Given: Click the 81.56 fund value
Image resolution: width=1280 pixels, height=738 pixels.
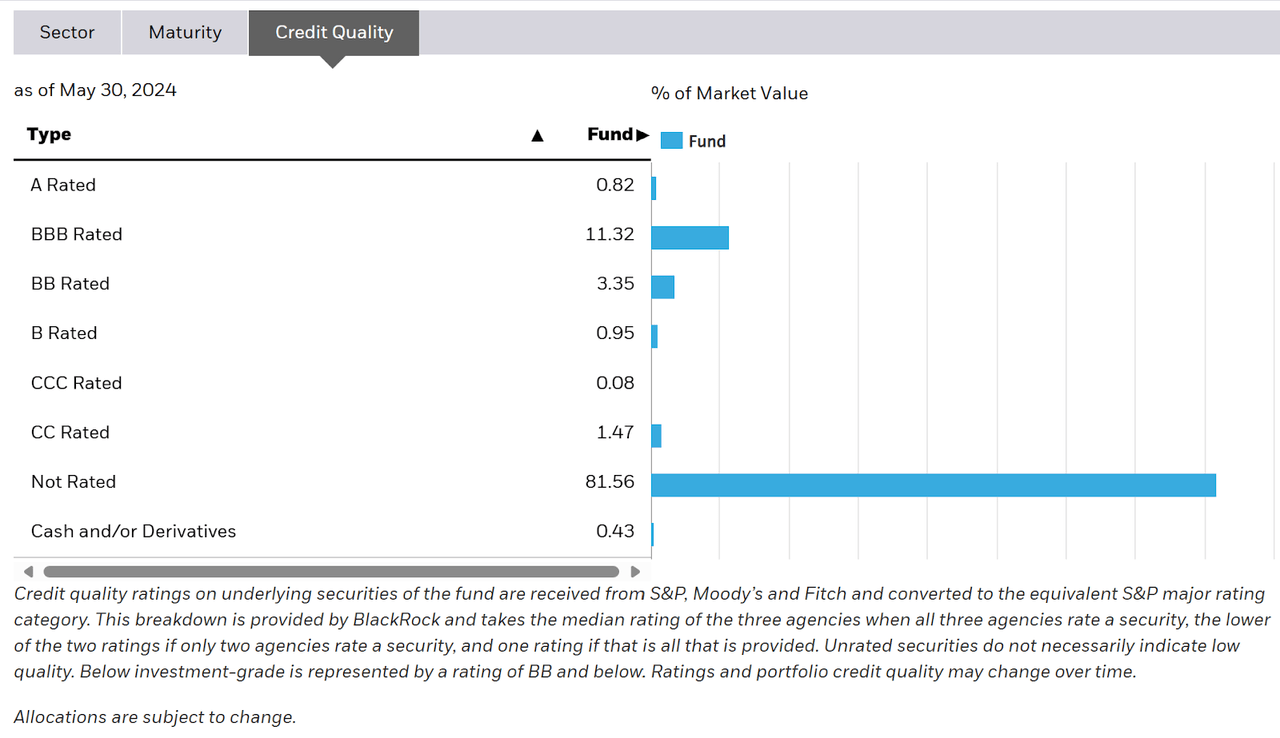Looking at the screenshot, I should [x=610, y=482].
